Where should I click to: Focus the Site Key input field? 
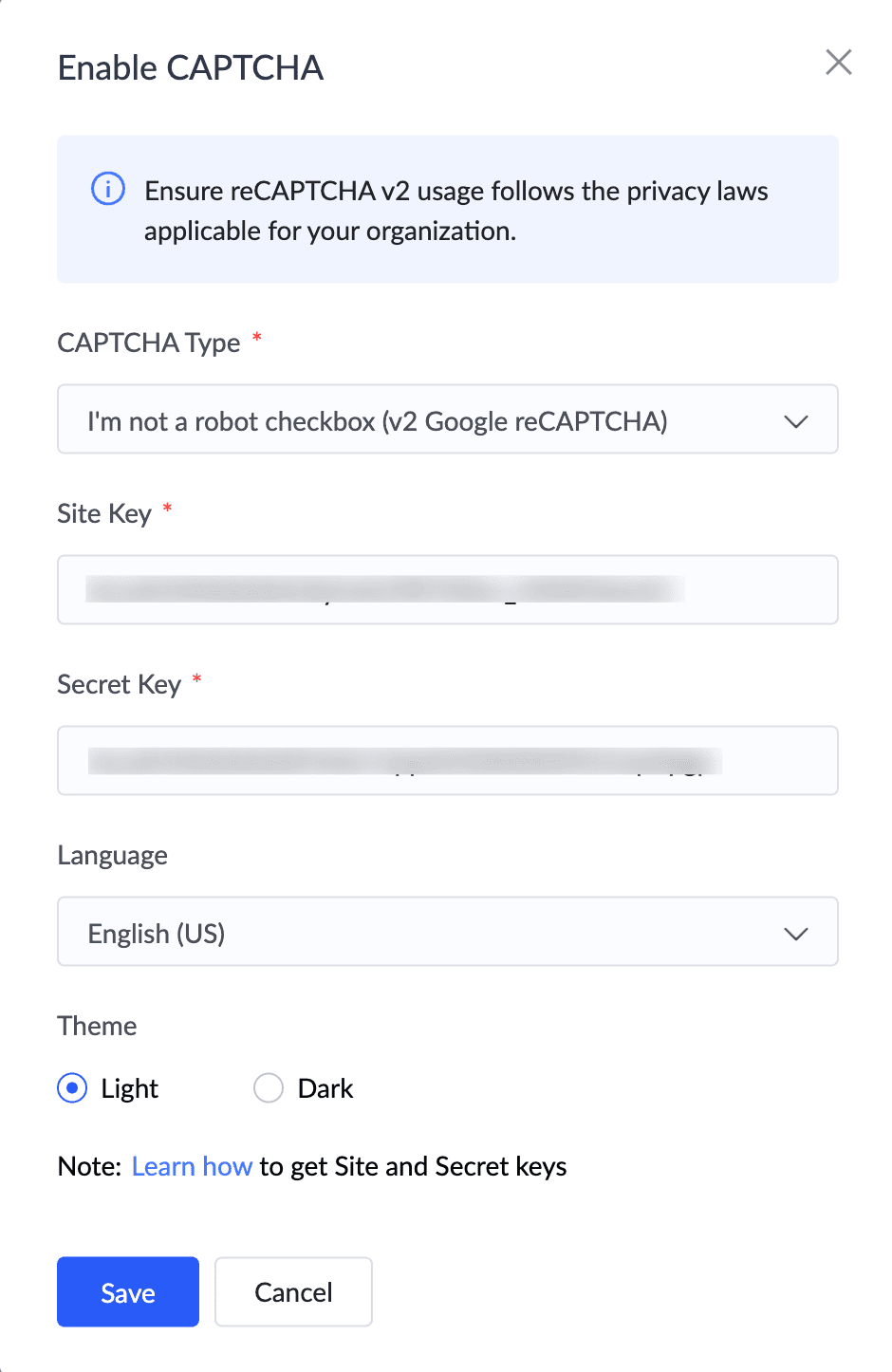pyautogui.click(x=447, y=590)
